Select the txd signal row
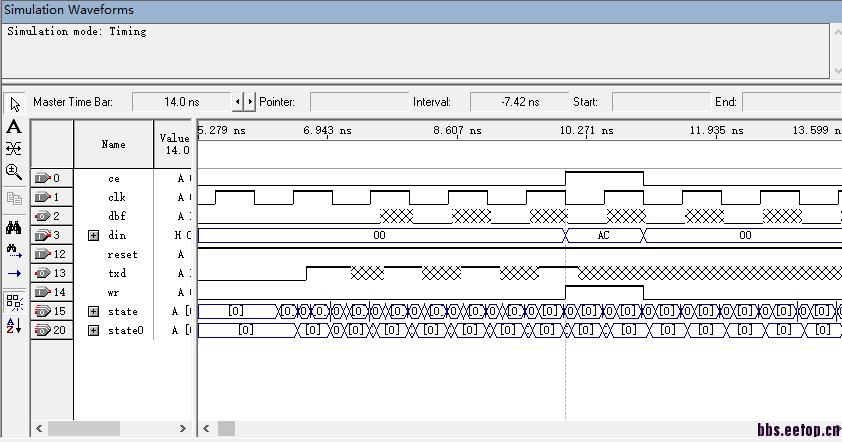842x442 pixels. tap(116, 273)
